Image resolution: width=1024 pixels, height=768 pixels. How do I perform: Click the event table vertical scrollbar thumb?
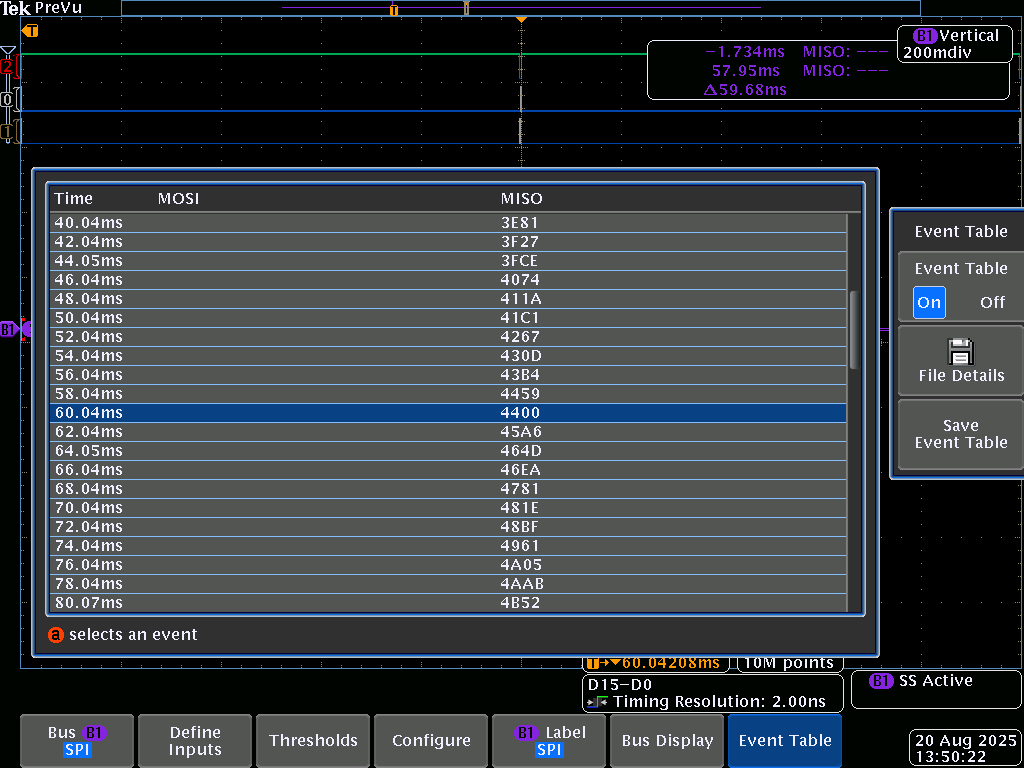point(853,330)
